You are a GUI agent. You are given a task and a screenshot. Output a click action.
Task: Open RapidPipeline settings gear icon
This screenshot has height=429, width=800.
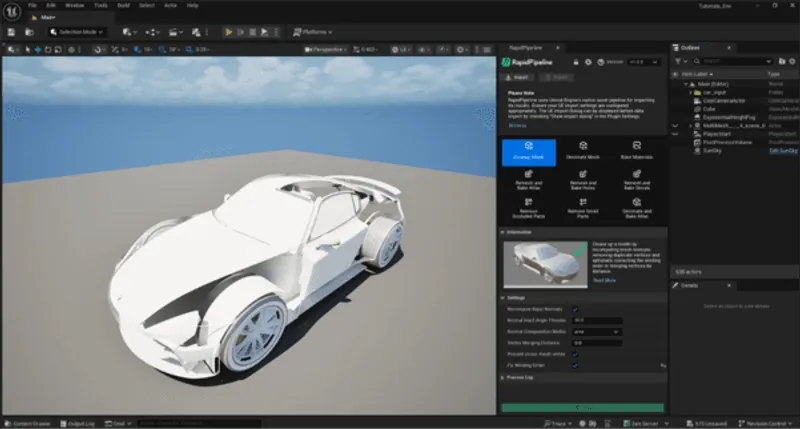point(587,62)
